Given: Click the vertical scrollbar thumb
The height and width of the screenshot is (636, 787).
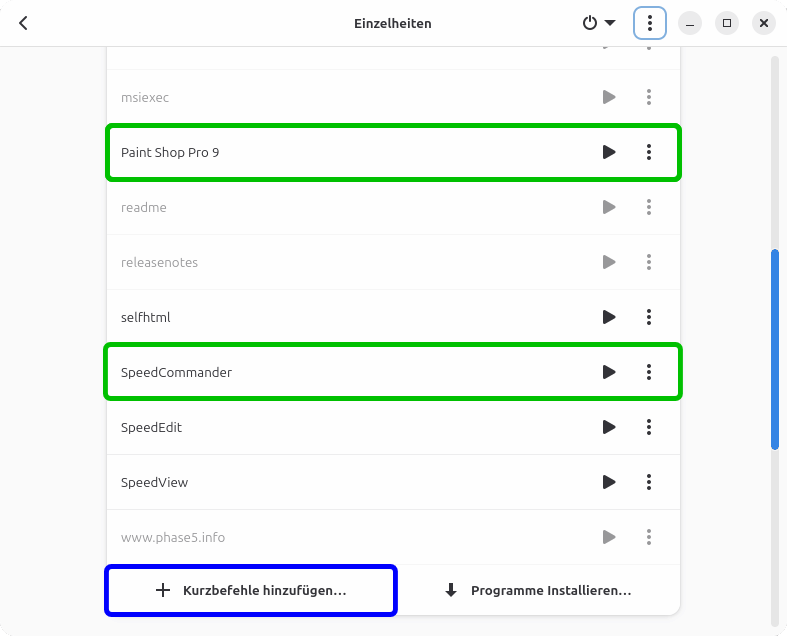Looking at the screenshot, I should point(775,350).
